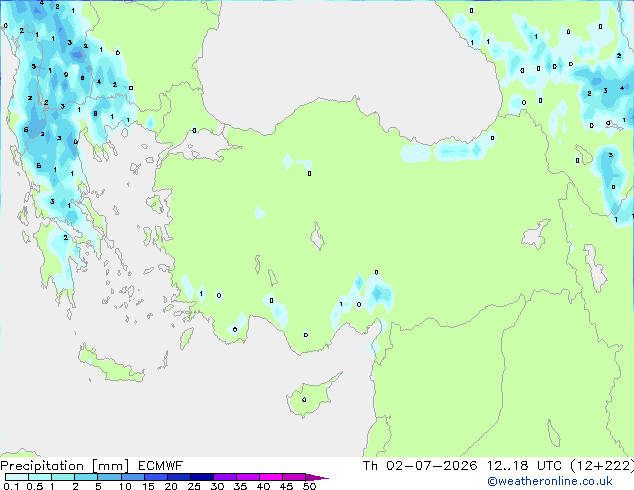Click the 25–30 mm dark blue legend swatch
634x490 pixels.
[201, 477]
